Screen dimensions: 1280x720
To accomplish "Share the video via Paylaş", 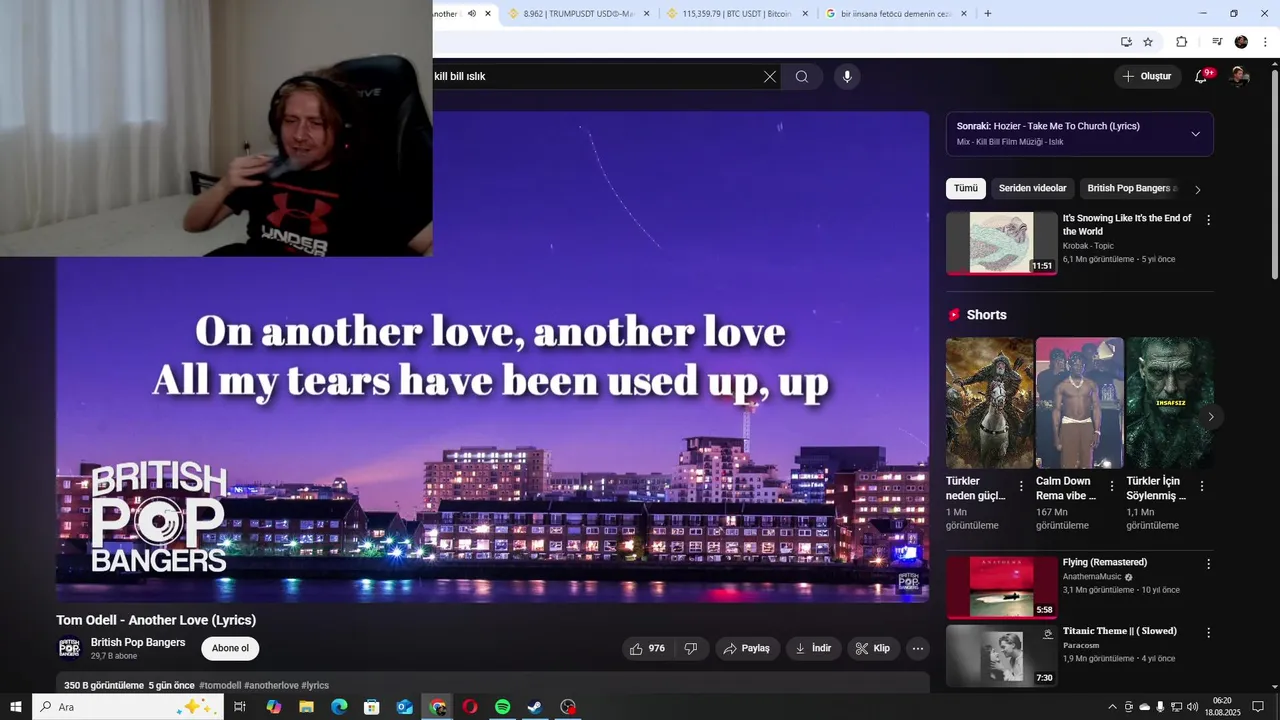I will click(746, 648).
